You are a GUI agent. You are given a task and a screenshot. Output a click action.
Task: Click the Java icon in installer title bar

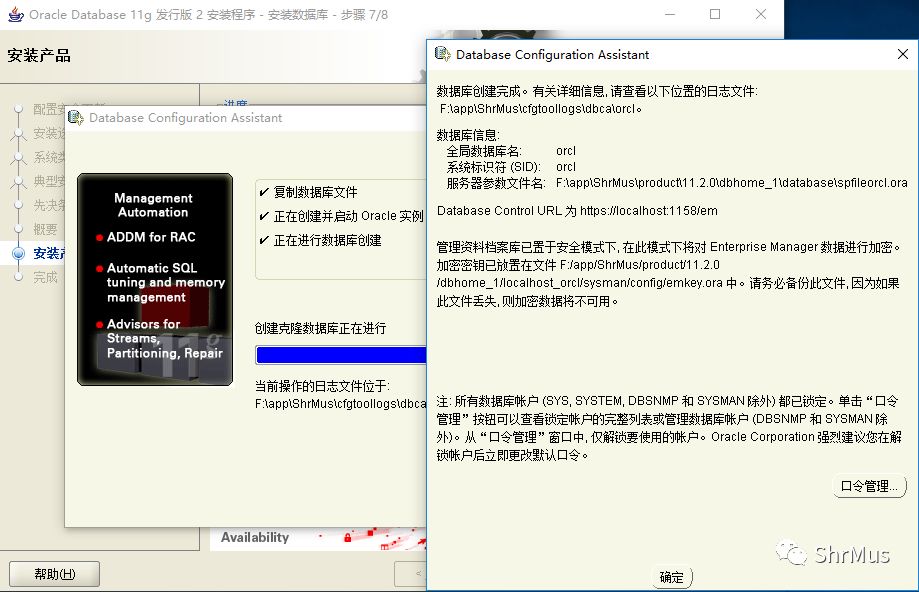point(16,14)
